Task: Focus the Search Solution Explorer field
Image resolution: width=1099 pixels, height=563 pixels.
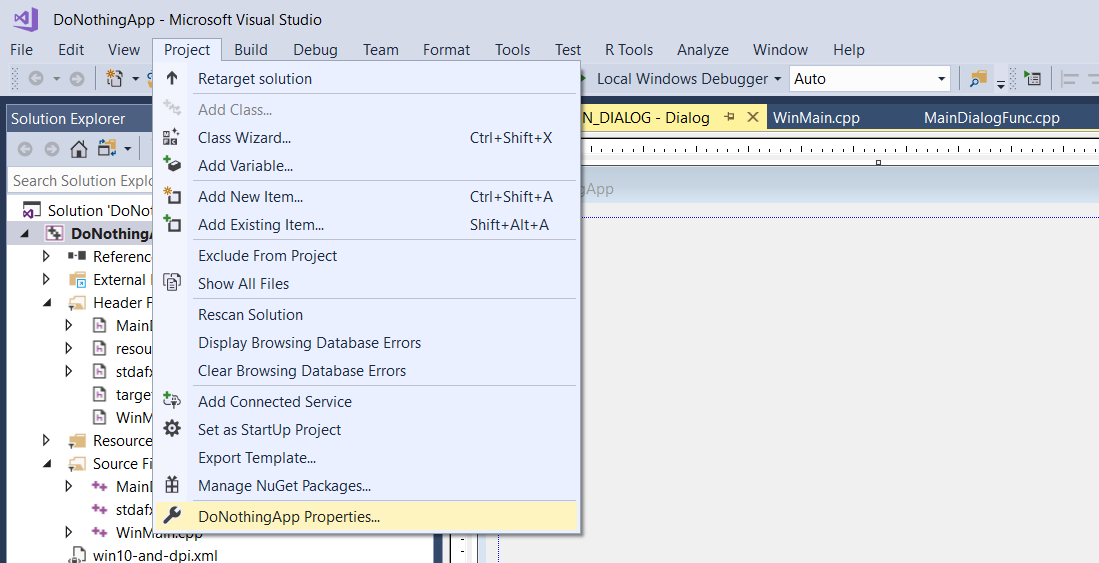Action: (81, 180)
